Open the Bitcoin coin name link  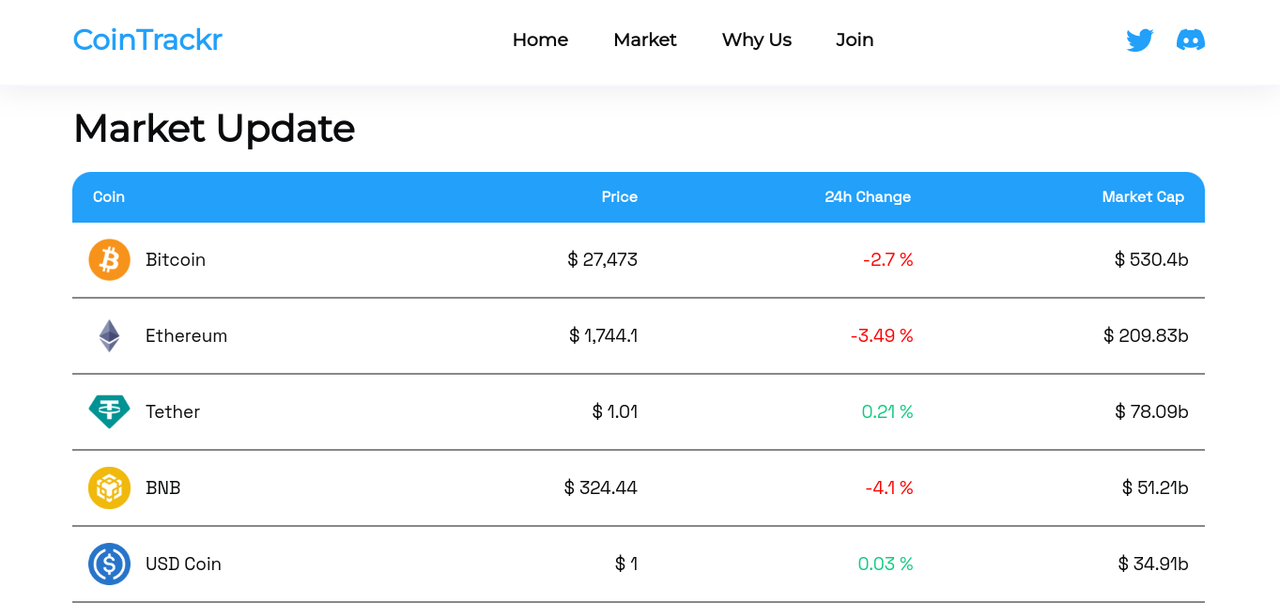[x=176, y=260]
